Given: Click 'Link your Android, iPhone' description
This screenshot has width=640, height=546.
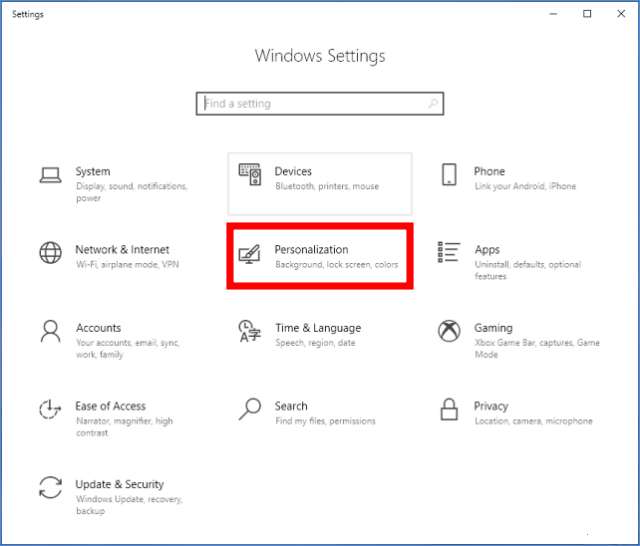Looking at the screenshot, I should pos(525,186).
